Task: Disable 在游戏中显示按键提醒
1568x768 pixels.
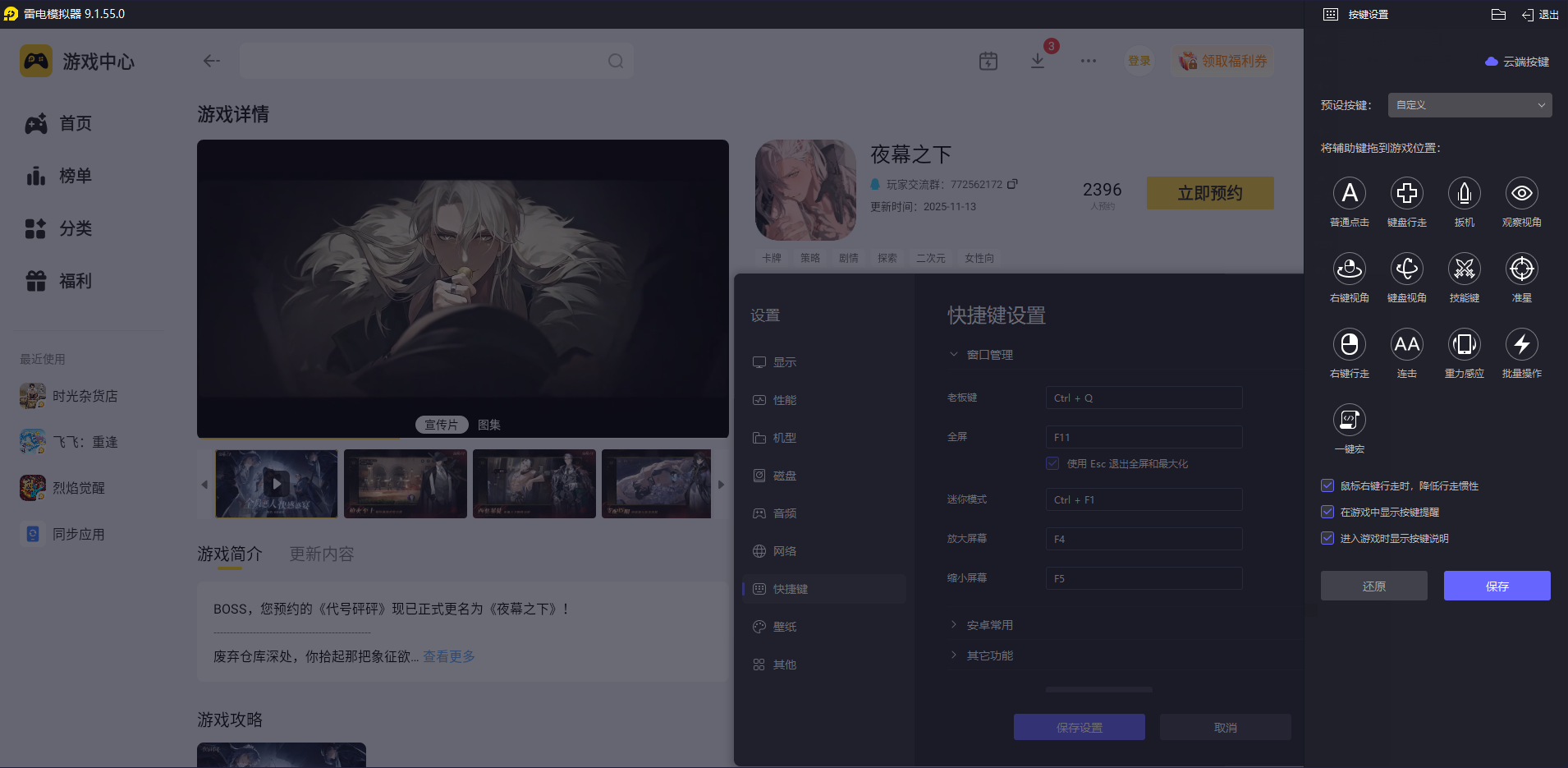Action: (1327, 512)
